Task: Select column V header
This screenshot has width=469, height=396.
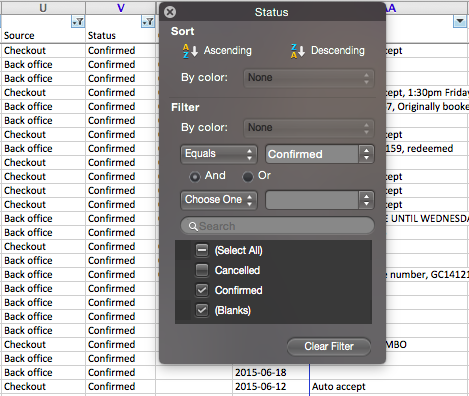Action: 121,7
